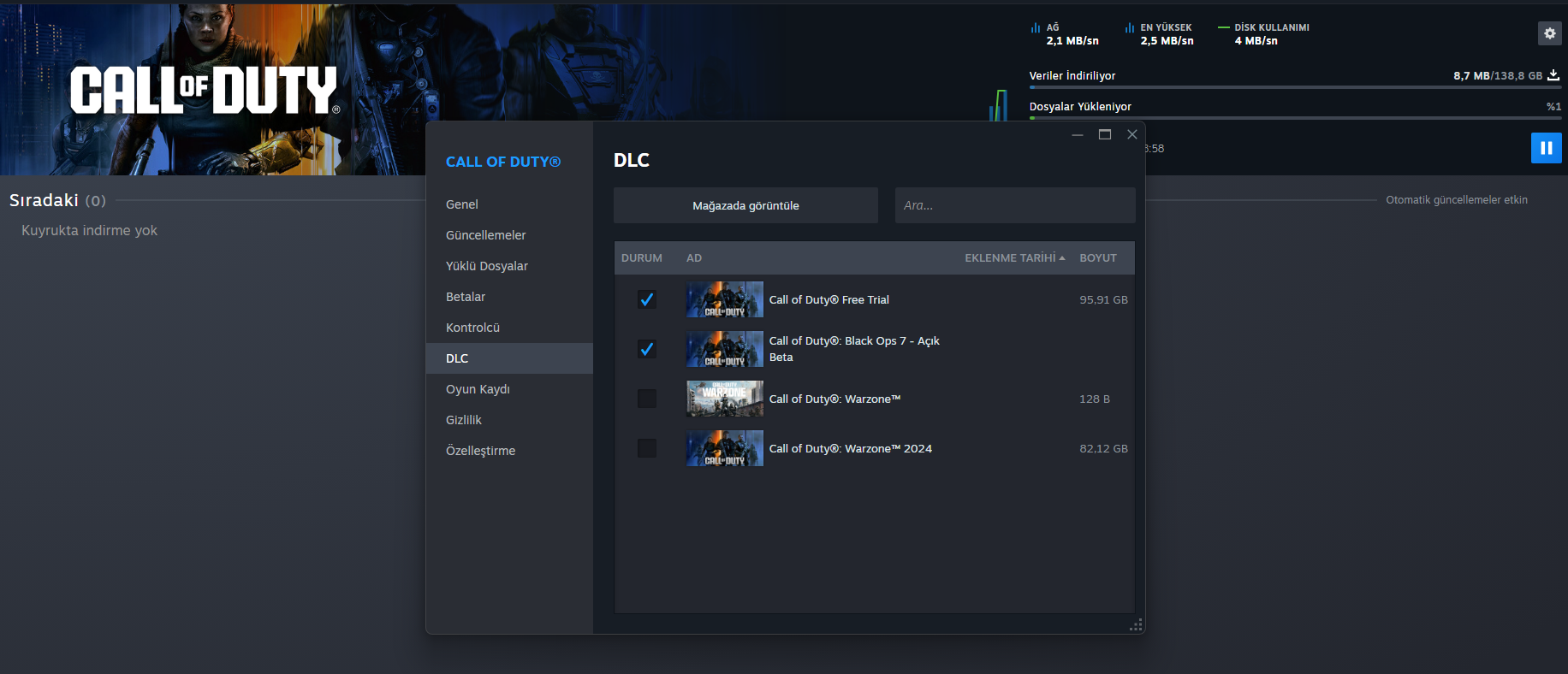Open the Genel settings tab

[x=509, y=204]
